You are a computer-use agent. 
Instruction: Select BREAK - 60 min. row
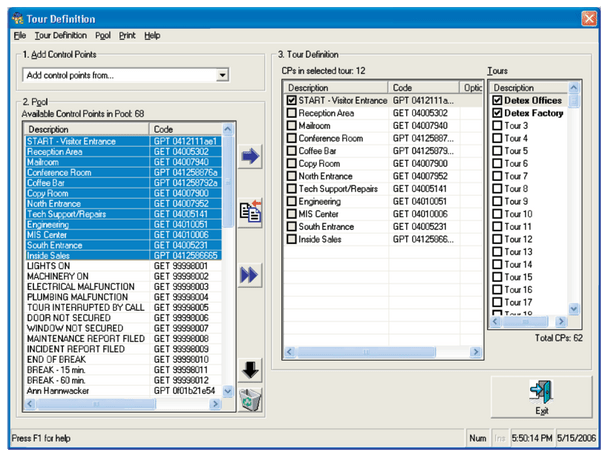click(123, 380)
